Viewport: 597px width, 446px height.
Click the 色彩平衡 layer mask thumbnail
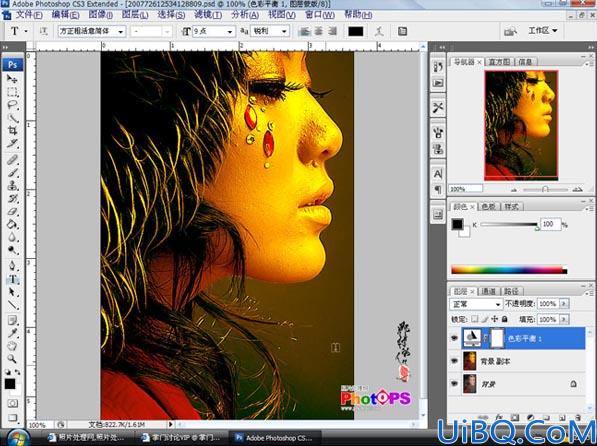498,338
